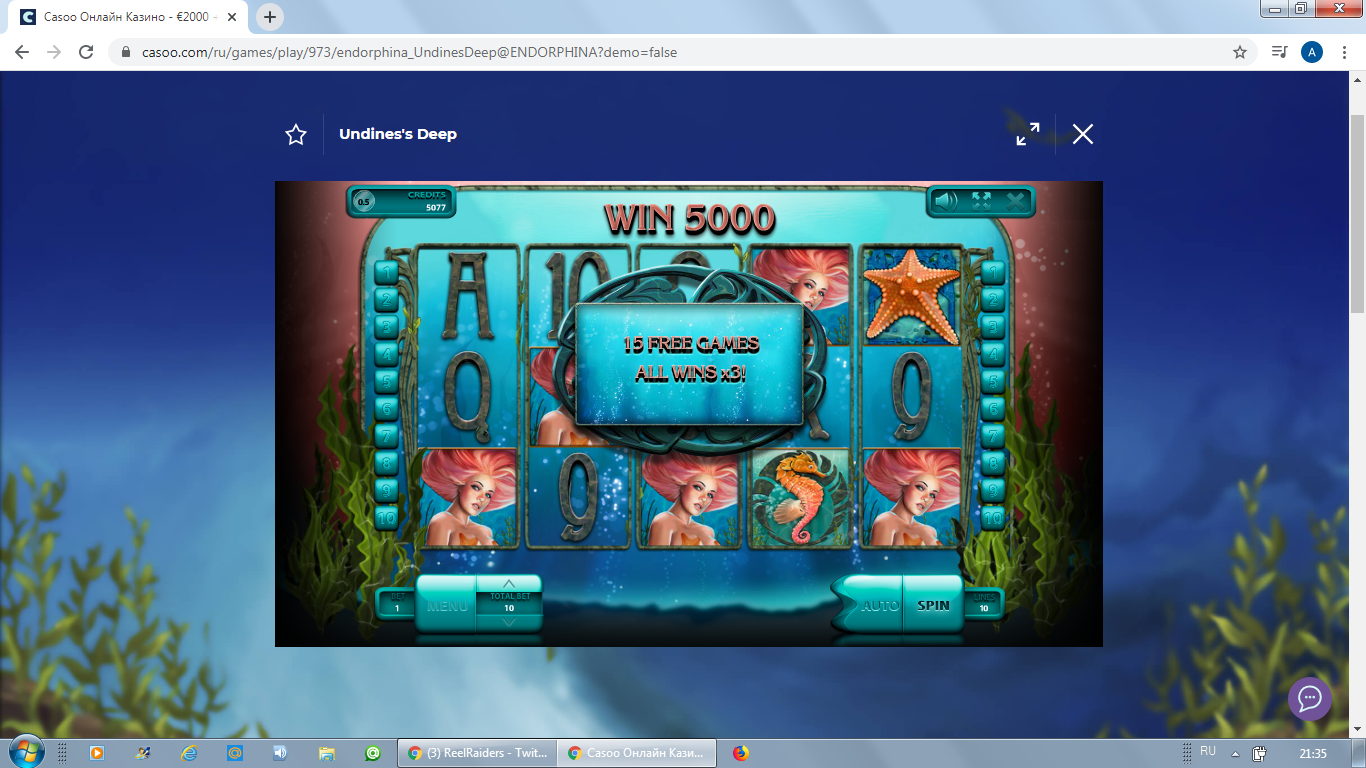Click the 'WIN 5000' text
1366x768 pixels.
690,219
